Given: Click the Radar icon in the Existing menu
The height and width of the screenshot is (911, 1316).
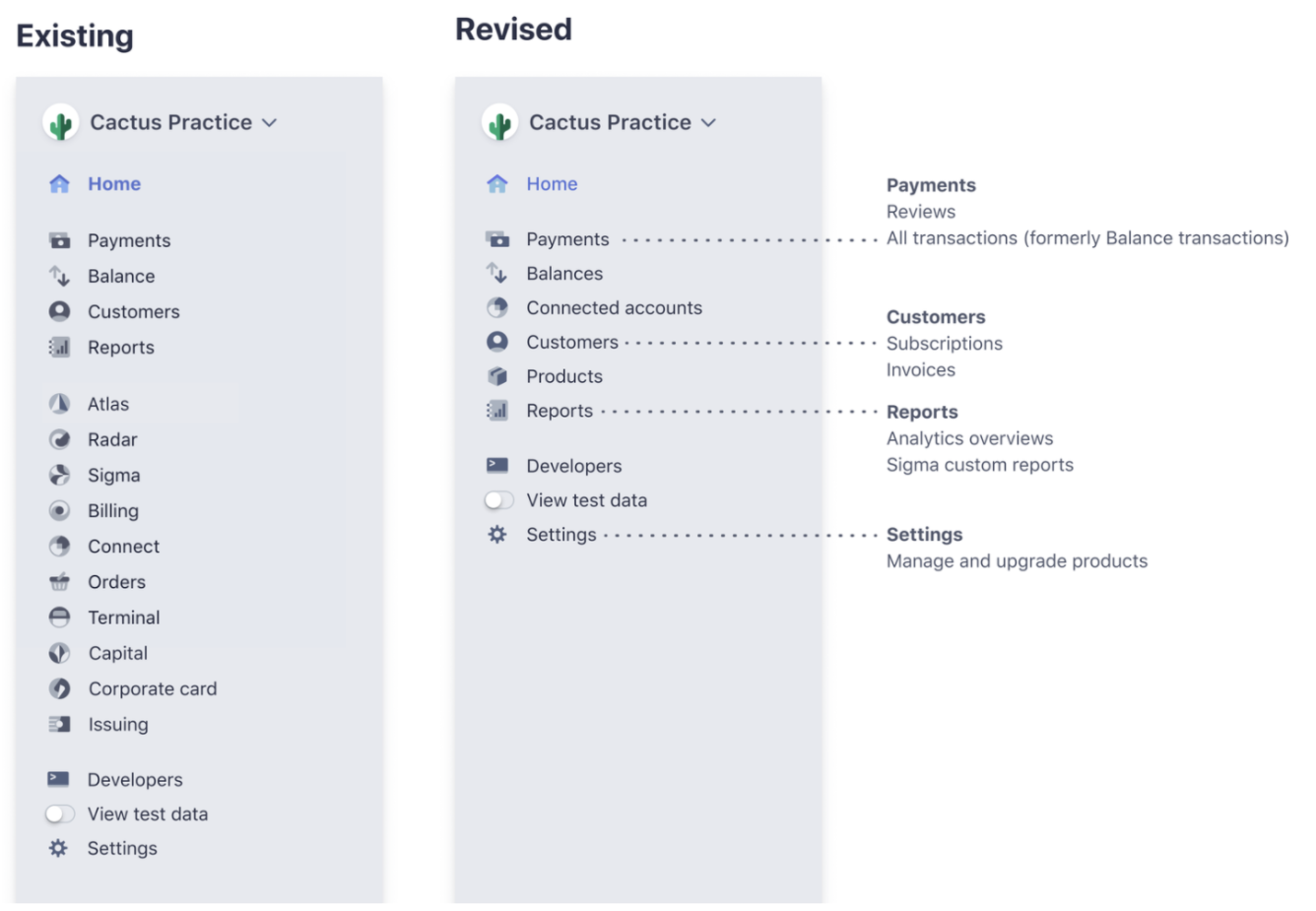Looking at the screenshot, I should [61, 439].
